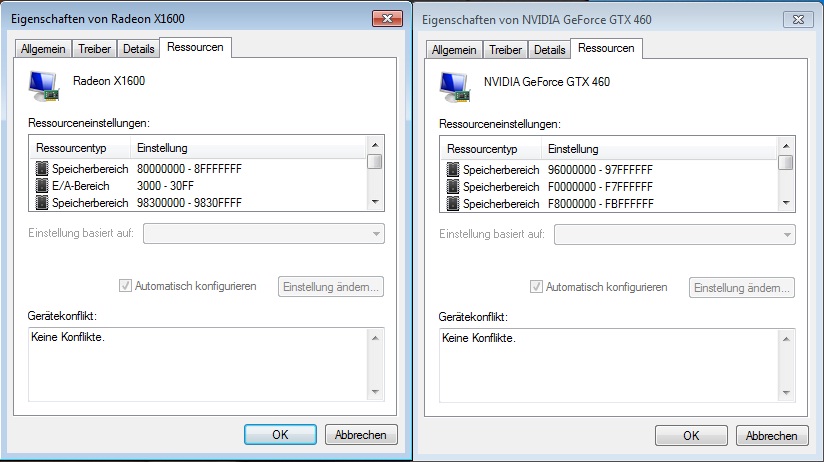
Task: Open Treiber tab in GTX 460 window
Action: [x=506, y=50]
